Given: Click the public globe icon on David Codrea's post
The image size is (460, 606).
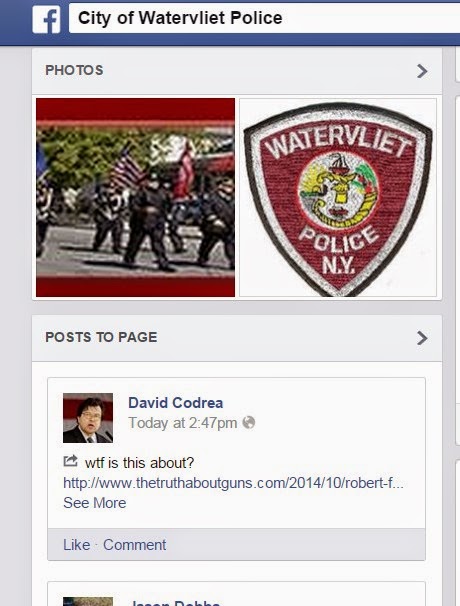Looking at the screenshot, I should [x=249, y=422].
